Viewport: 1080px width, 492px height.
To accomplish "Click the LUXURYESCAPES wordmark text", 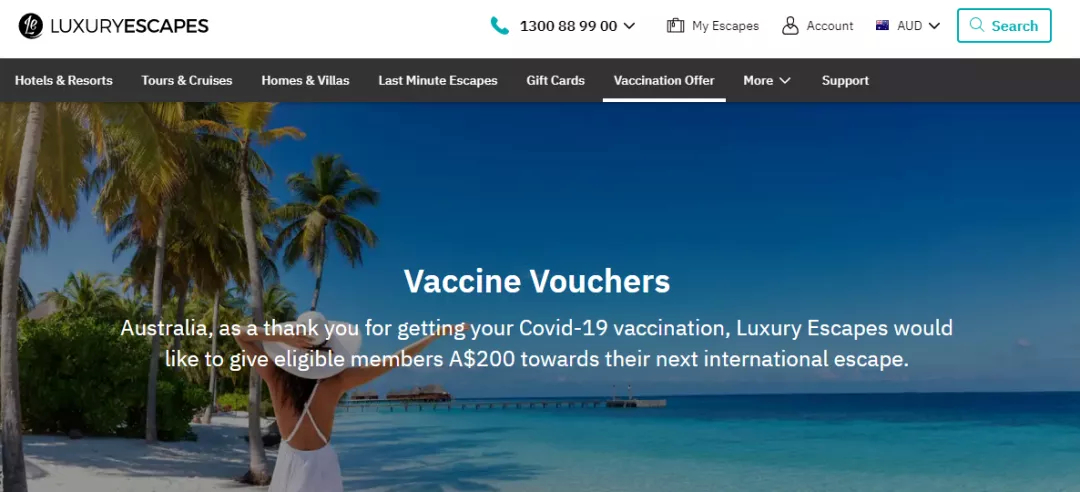I will click(129, 26).
